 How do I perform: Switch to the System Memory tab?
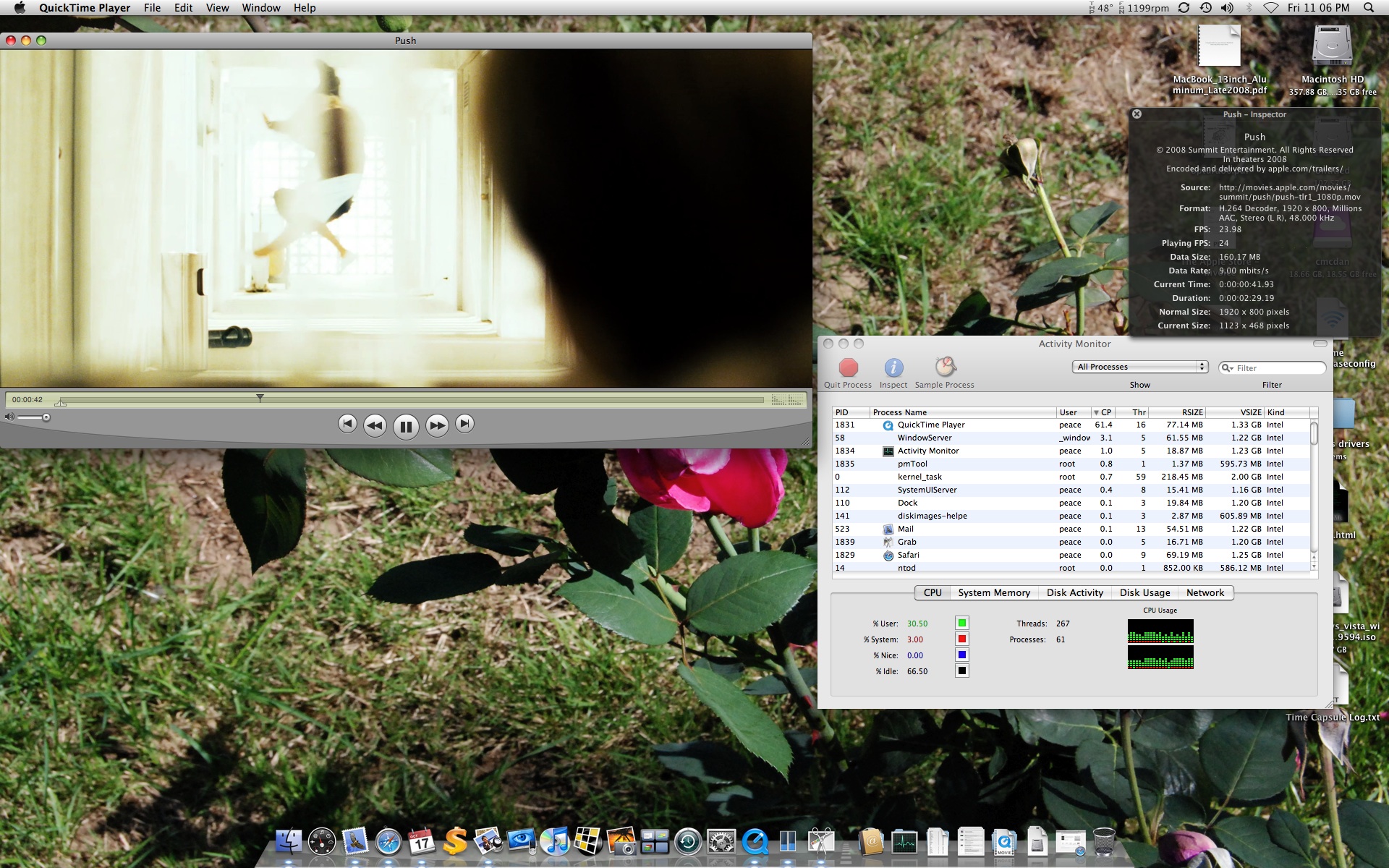coord(994,593)
